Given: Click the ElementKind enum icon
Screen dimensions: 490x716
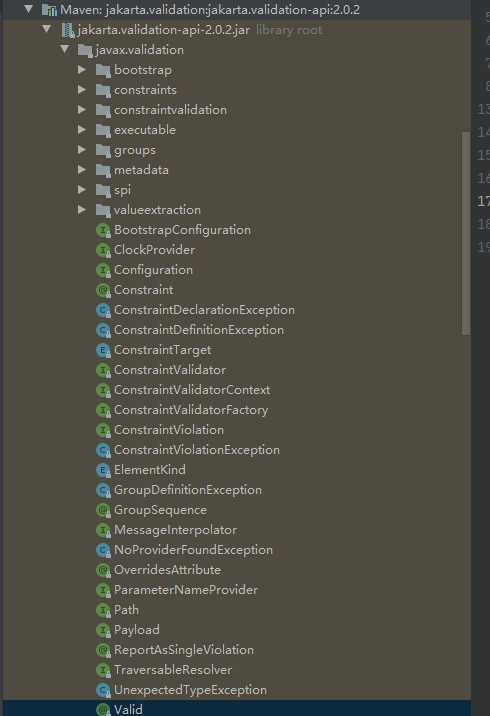Looking at the screenshot, I should pyautogui.click(x=103, y=470).
